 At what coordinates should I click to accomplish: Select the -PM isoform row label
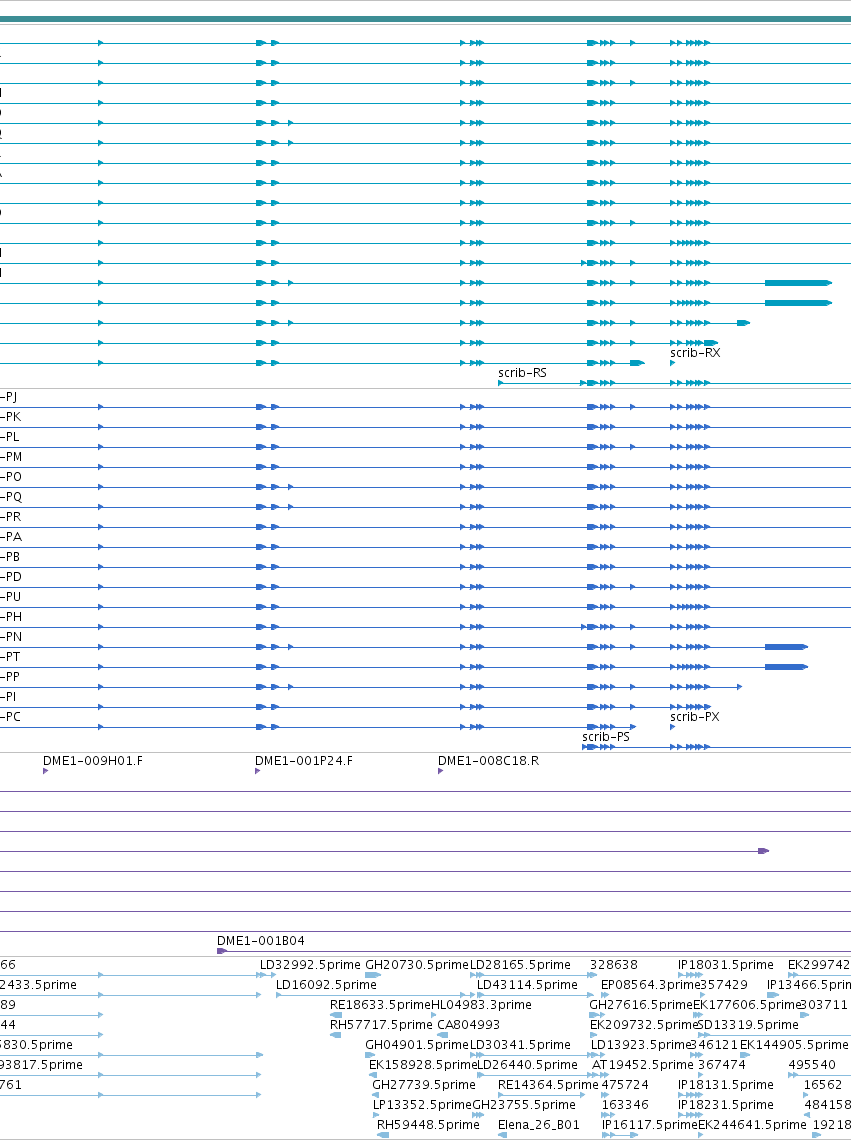(11, 457)
